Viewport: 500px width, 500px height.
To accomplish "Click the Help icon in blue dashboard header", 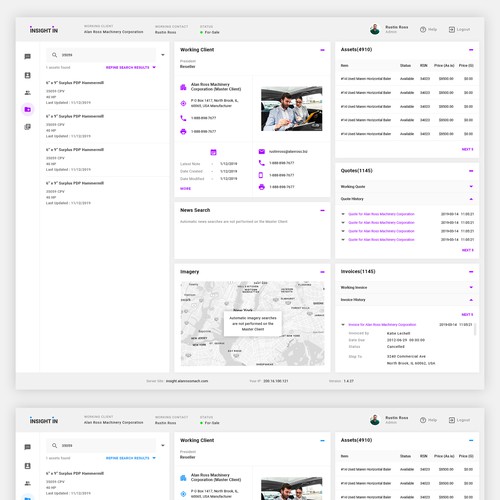I will (x=423, y=420).
